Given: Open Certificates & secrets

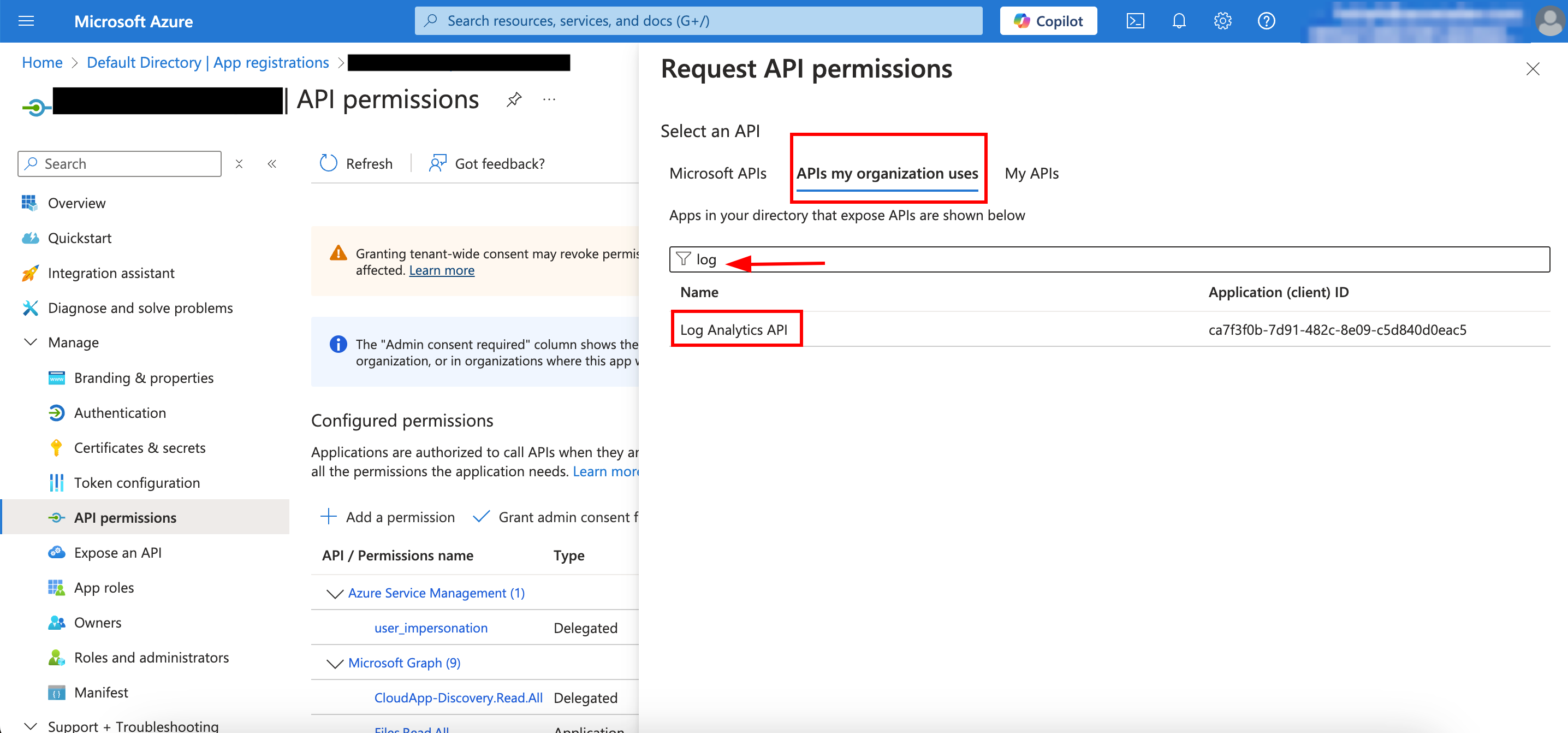Looking at the screenshot, I should [139, 448].
